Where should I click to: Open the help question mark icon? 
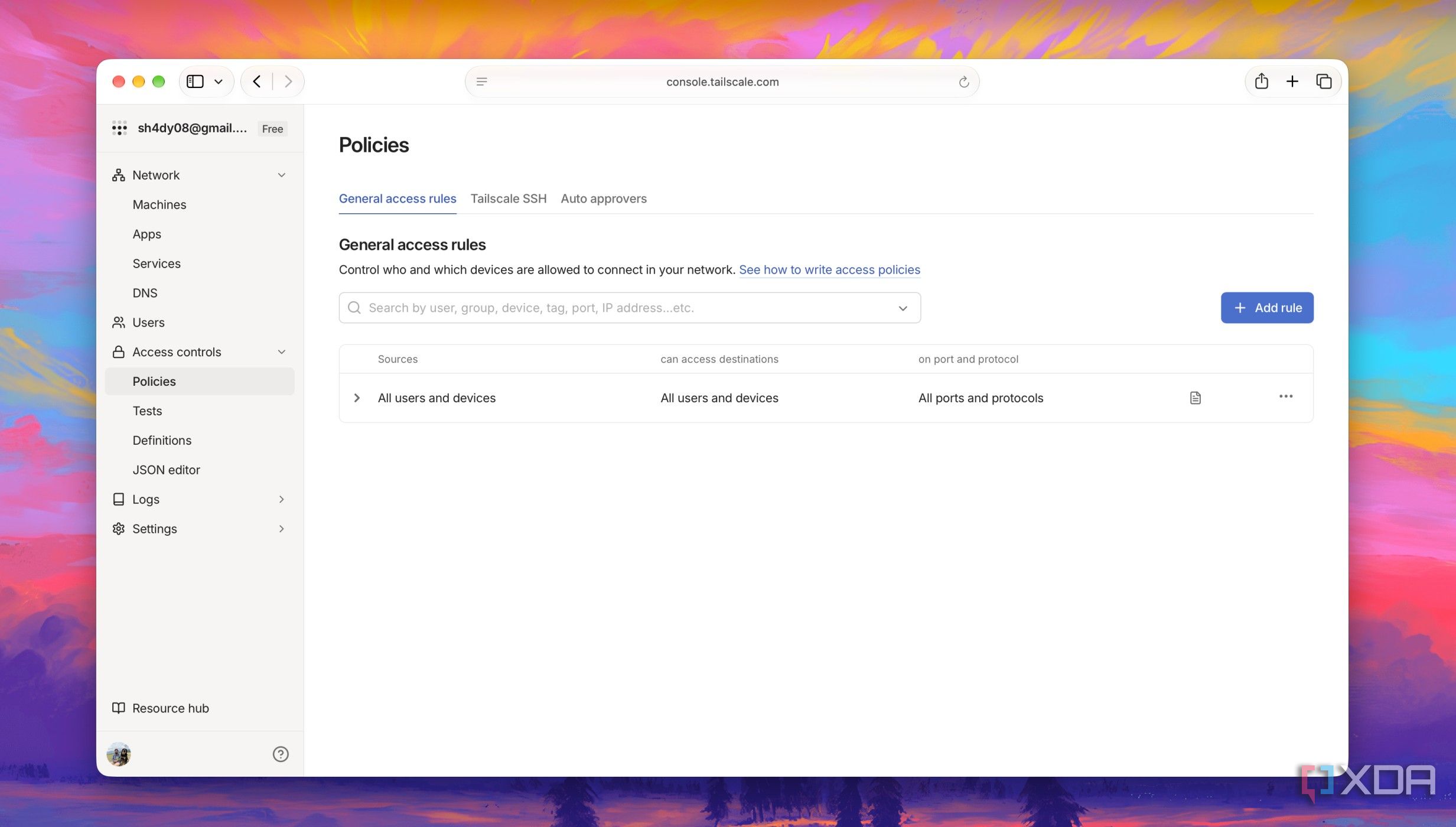point(281,754)
